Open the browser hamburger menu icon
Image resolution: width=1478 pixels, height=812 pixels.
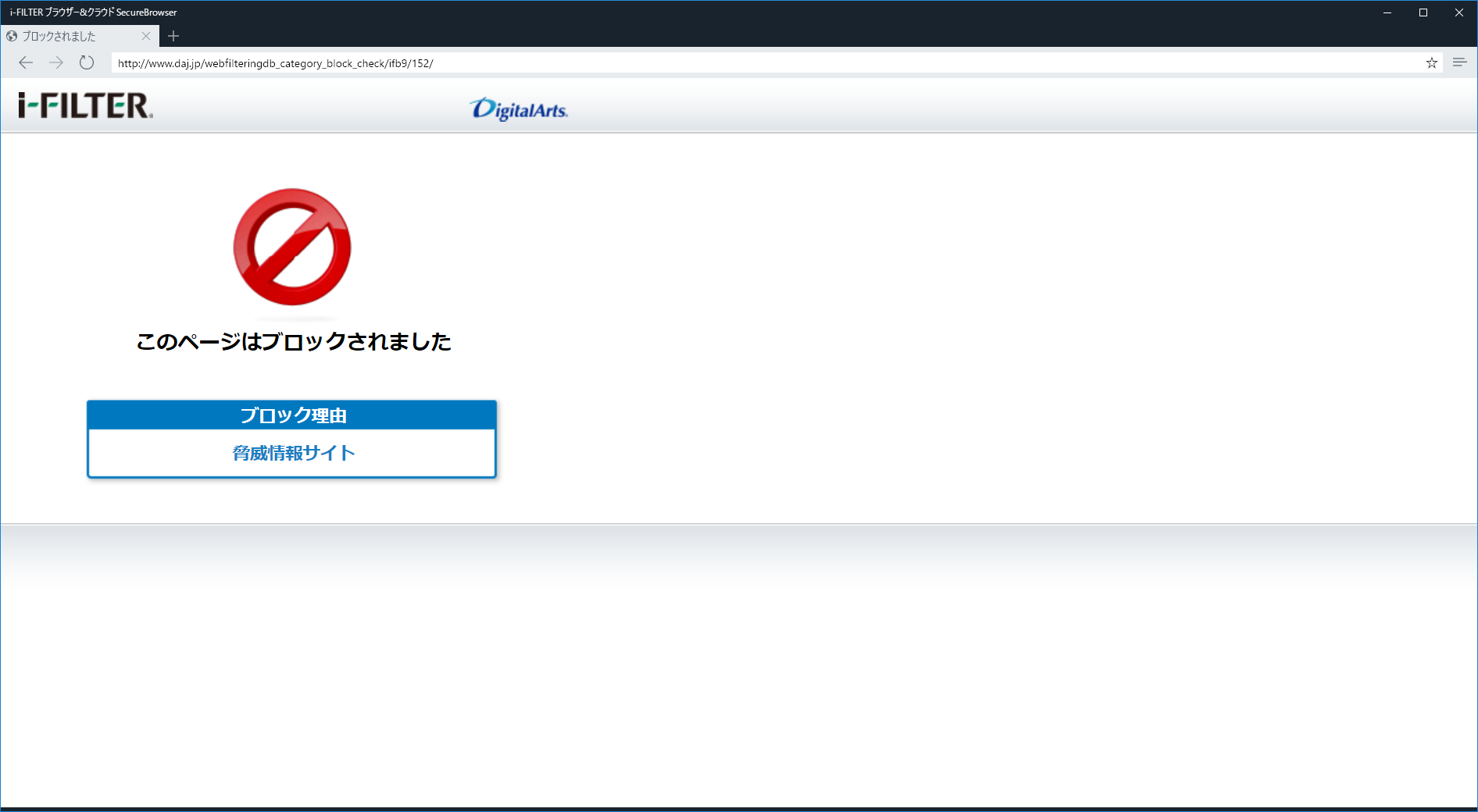1459,62
